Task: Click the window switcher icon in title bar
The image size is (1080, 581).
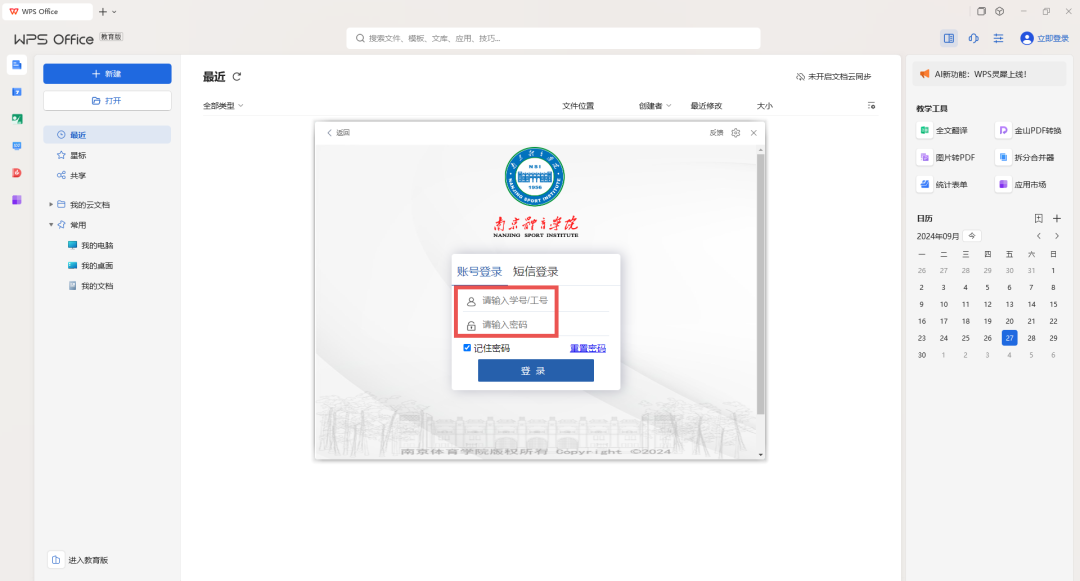Action: [982, 11]
